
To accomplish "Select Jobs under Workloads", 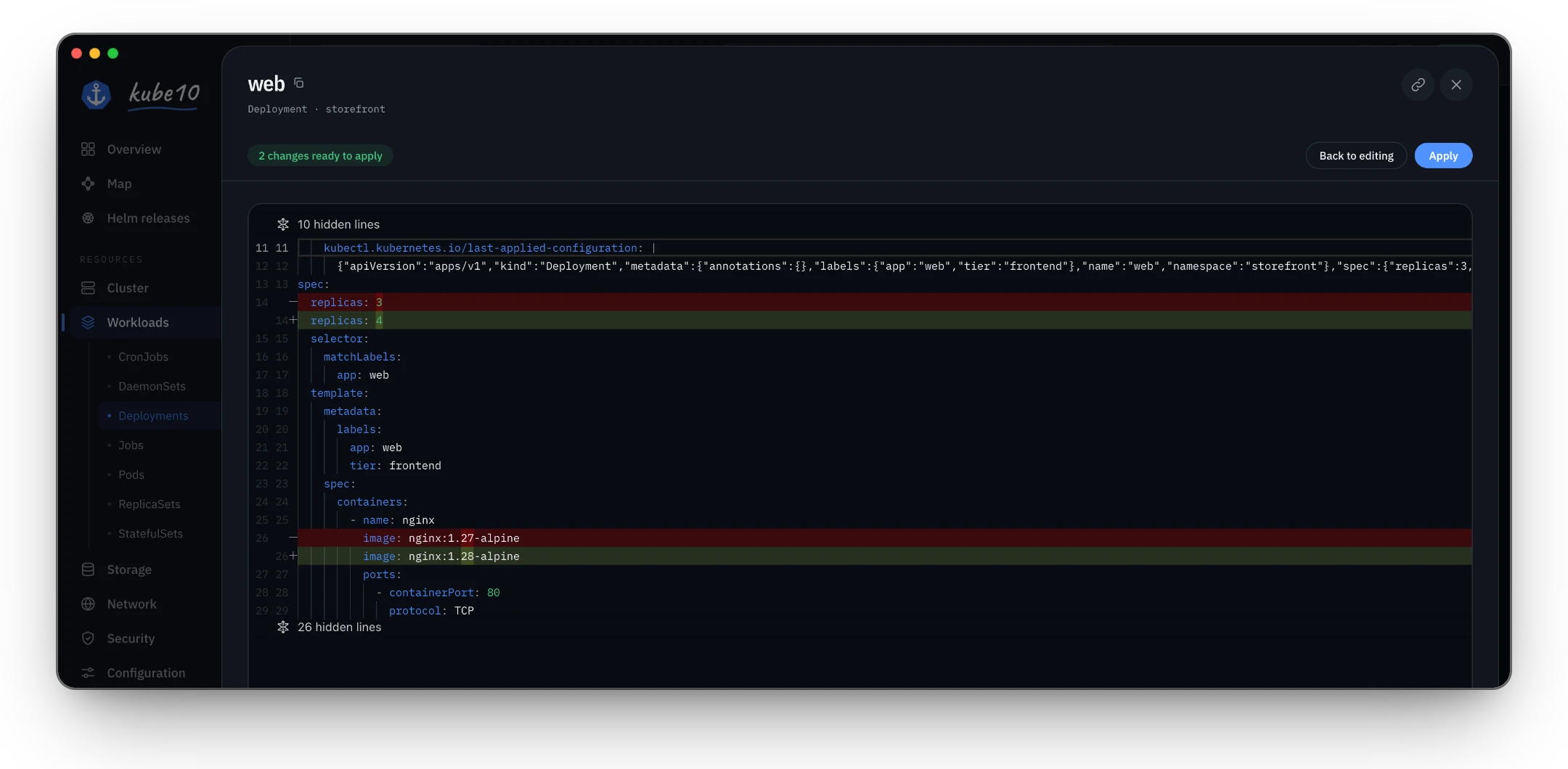I will point(131,445).
